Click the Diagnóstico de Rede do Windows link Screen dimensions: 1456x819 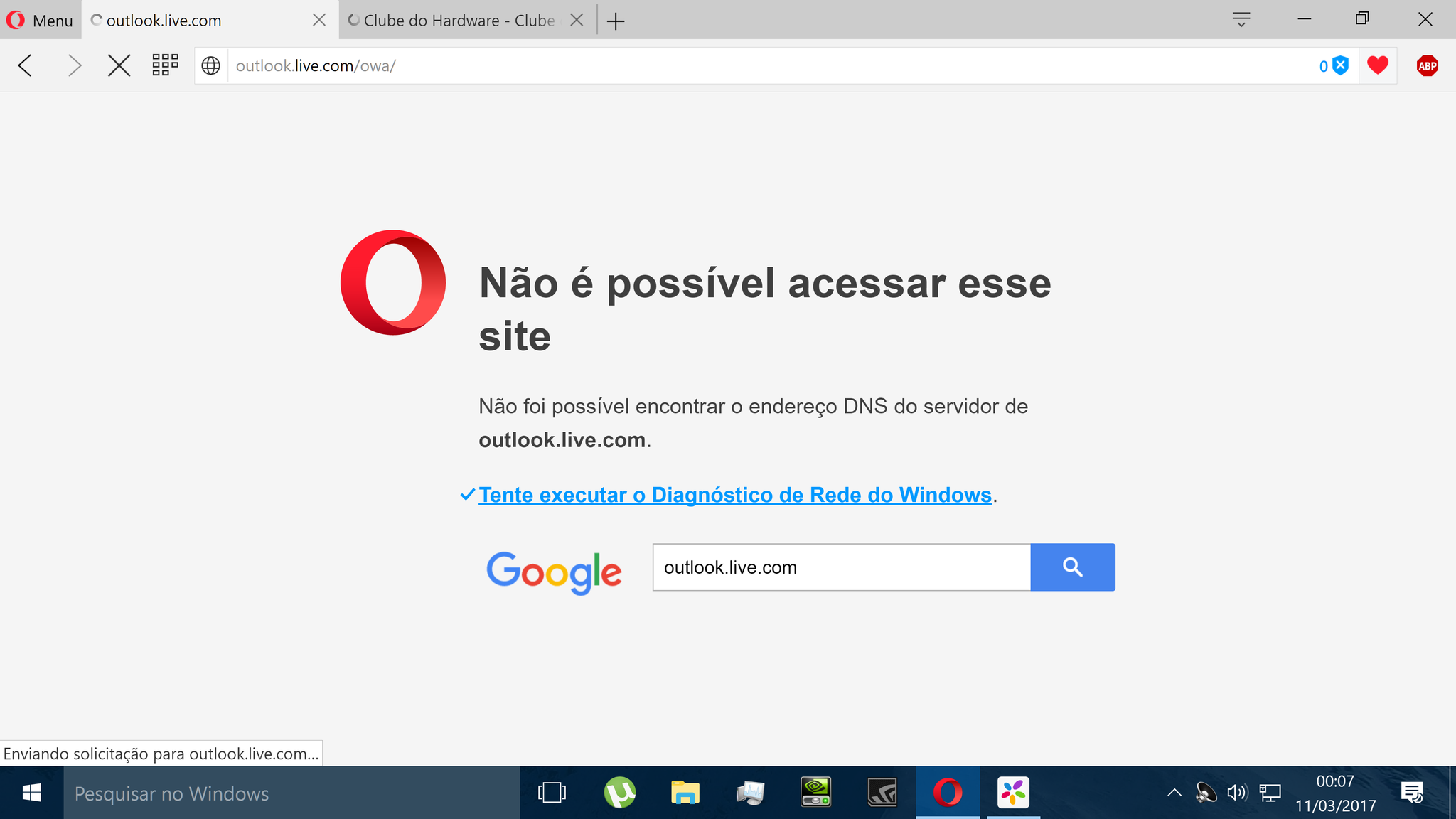(x=735, y=495)
